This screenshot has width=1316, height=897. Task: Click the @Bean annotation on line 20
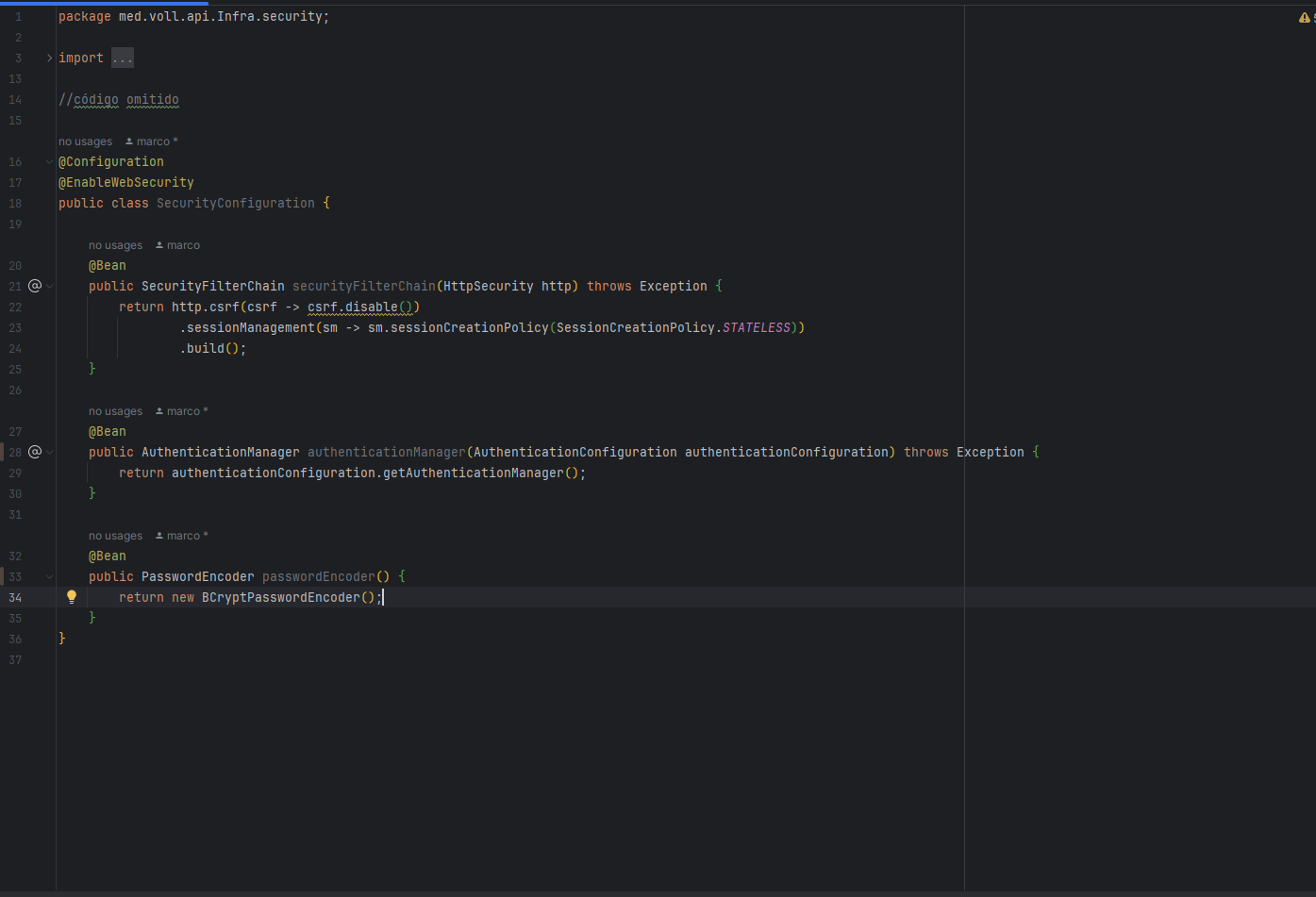[x=108, y=265]
